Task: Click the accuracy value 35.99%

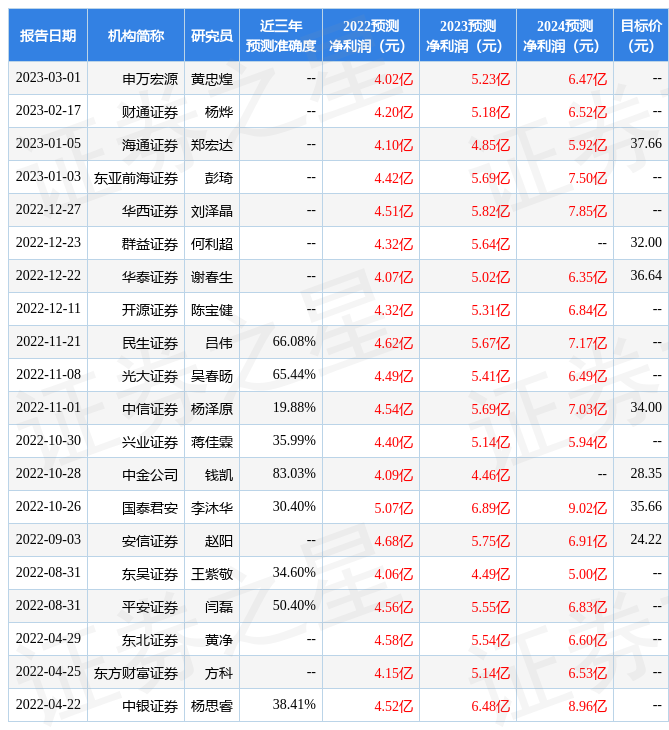Action: click(x=294, y=441)
